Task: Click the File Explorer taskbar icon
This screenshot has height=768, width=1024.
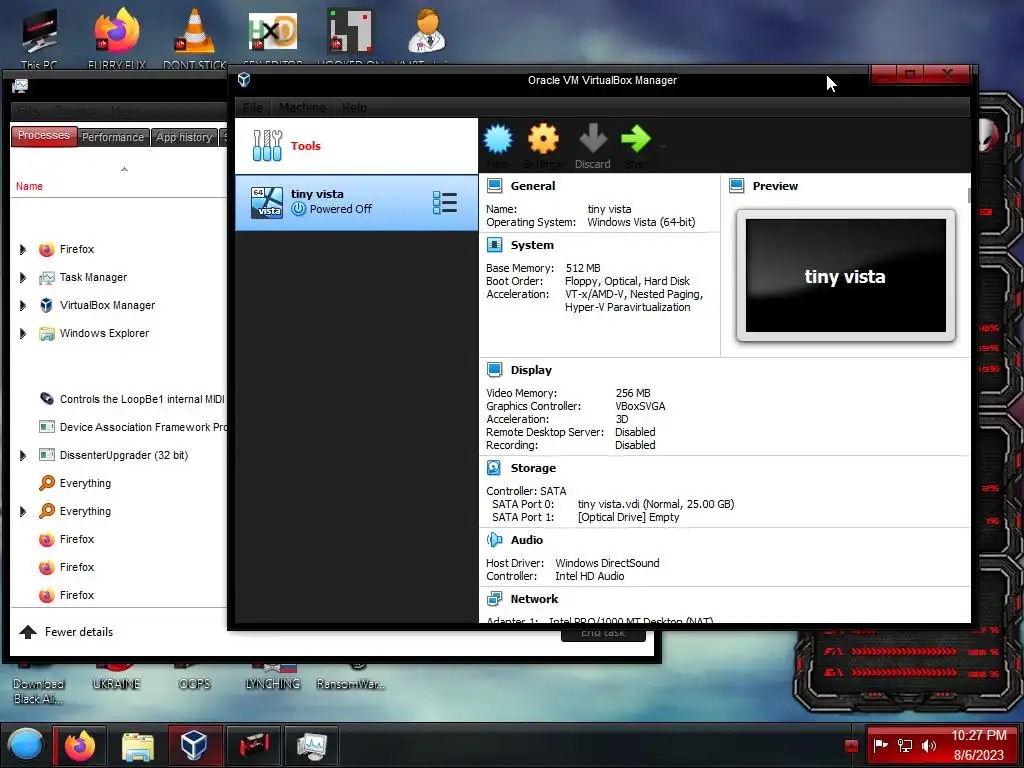Action: pyautogui.click(x=137, y=745)
